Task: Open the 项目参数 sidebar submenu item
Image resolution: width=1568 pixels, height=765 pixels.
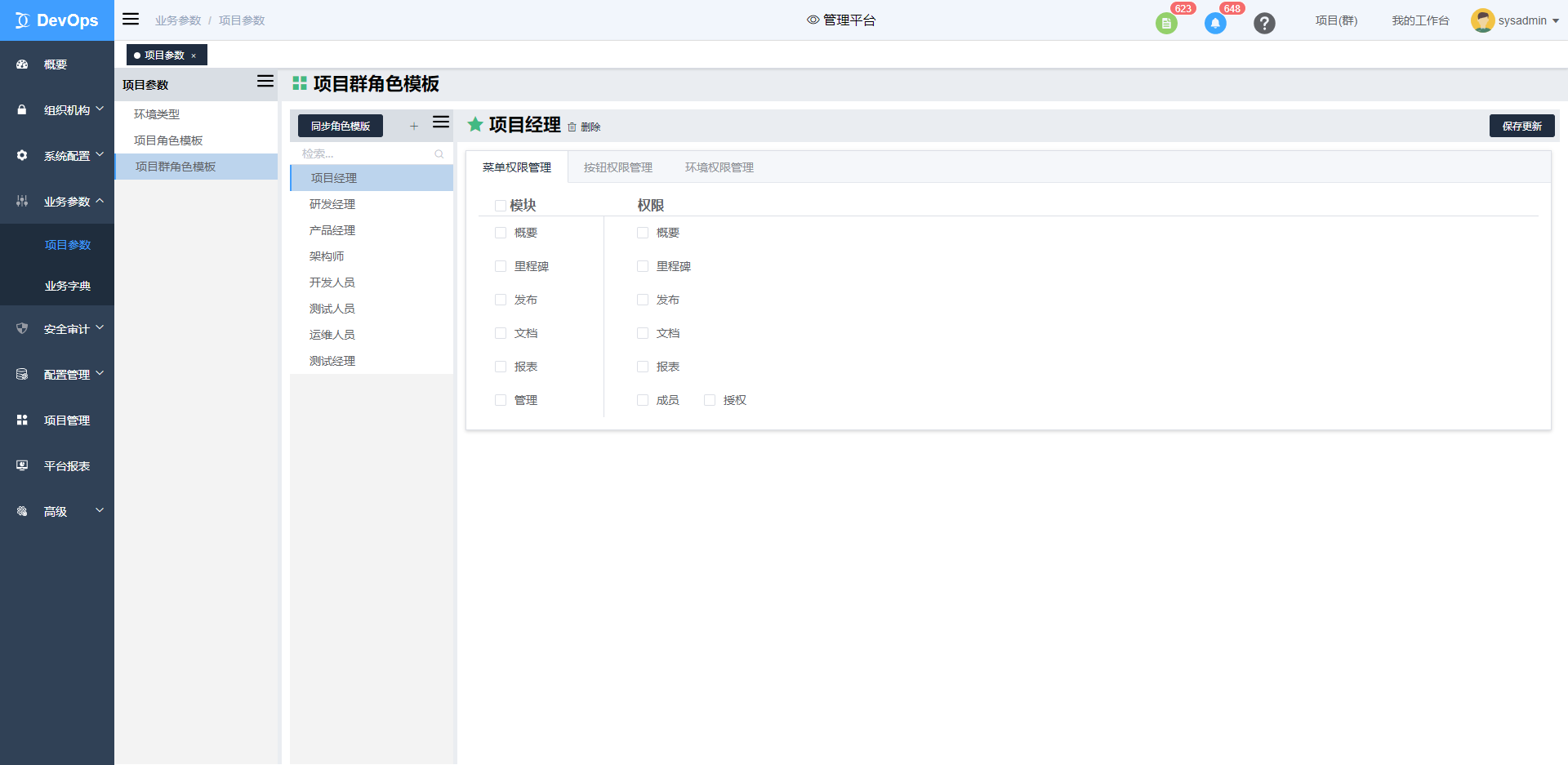Action: tap(68, 245)
